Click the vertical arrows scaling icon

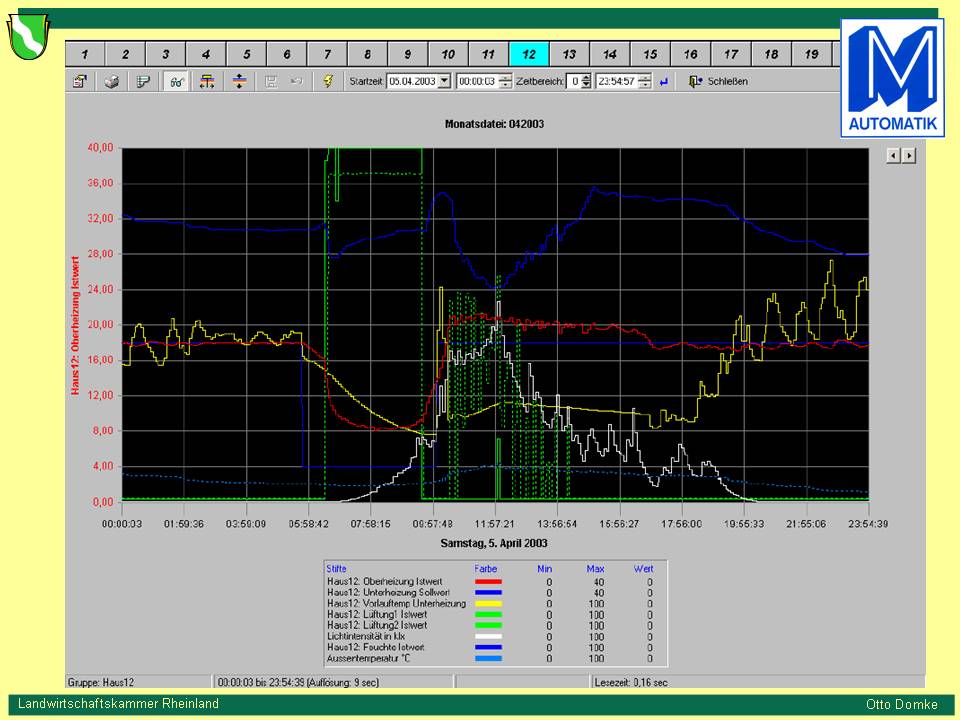click(239, 81)
